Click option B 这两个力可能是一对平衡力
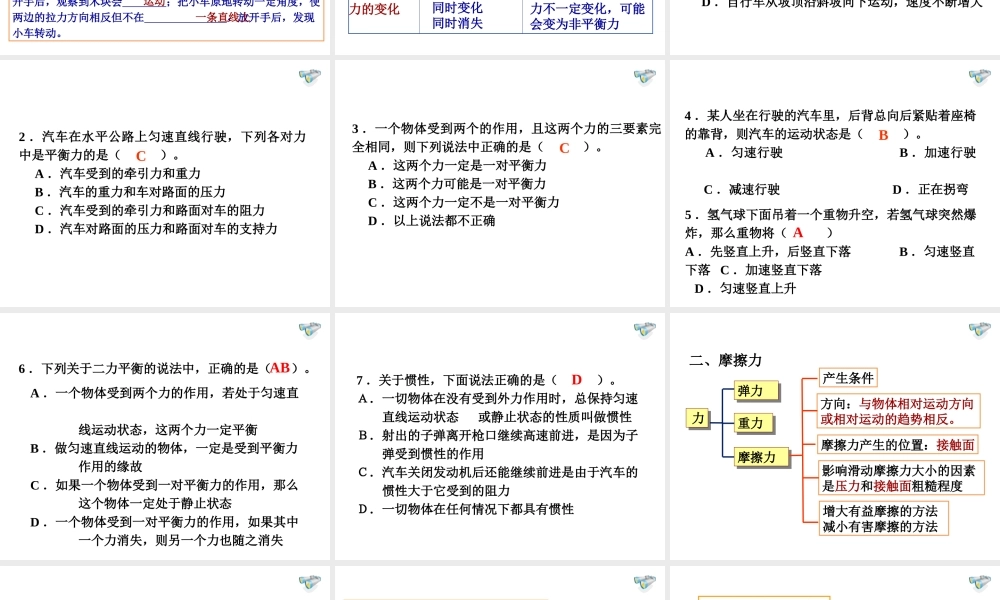 457,184
